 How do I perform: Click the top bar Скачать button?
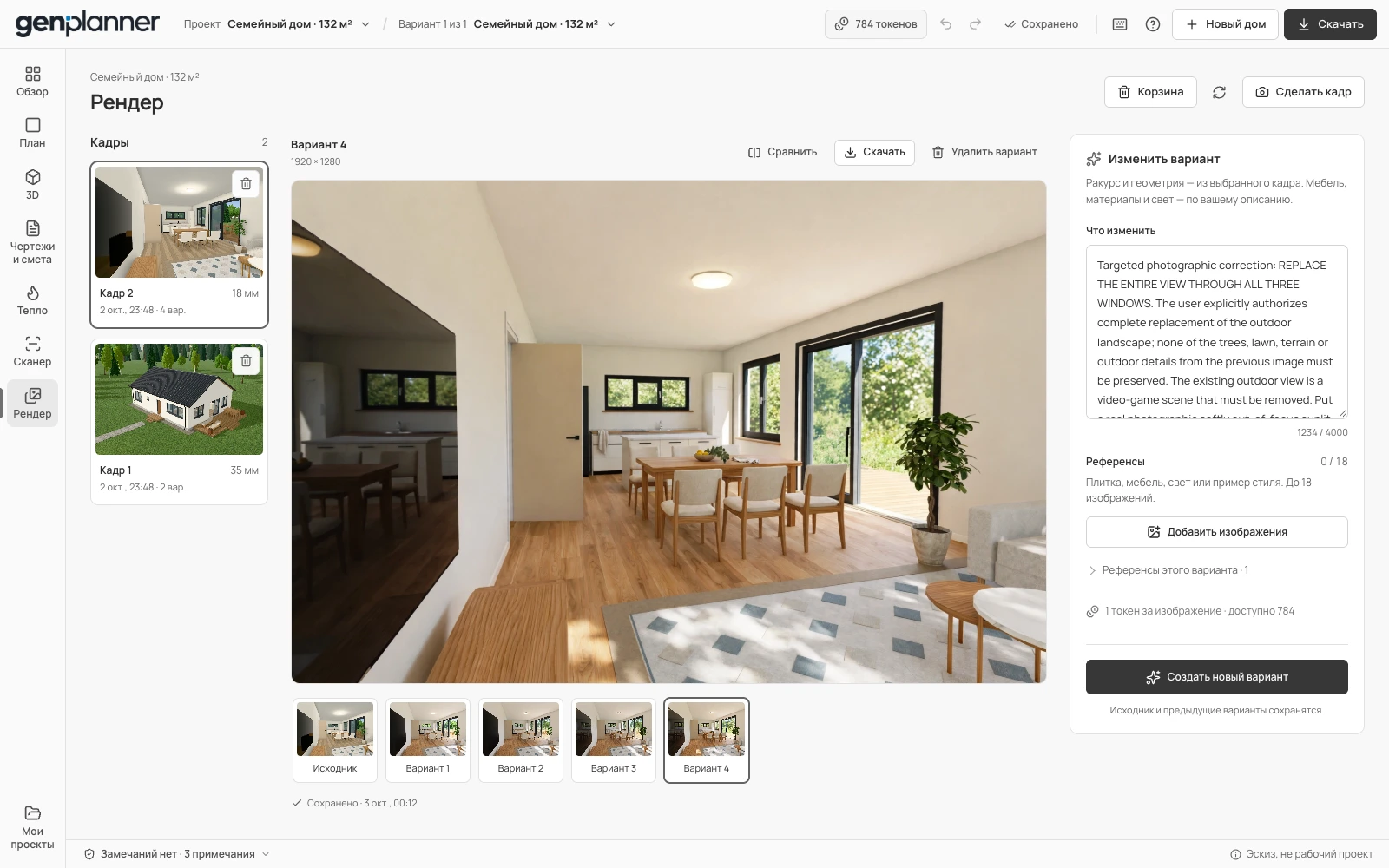[1330, 24]
